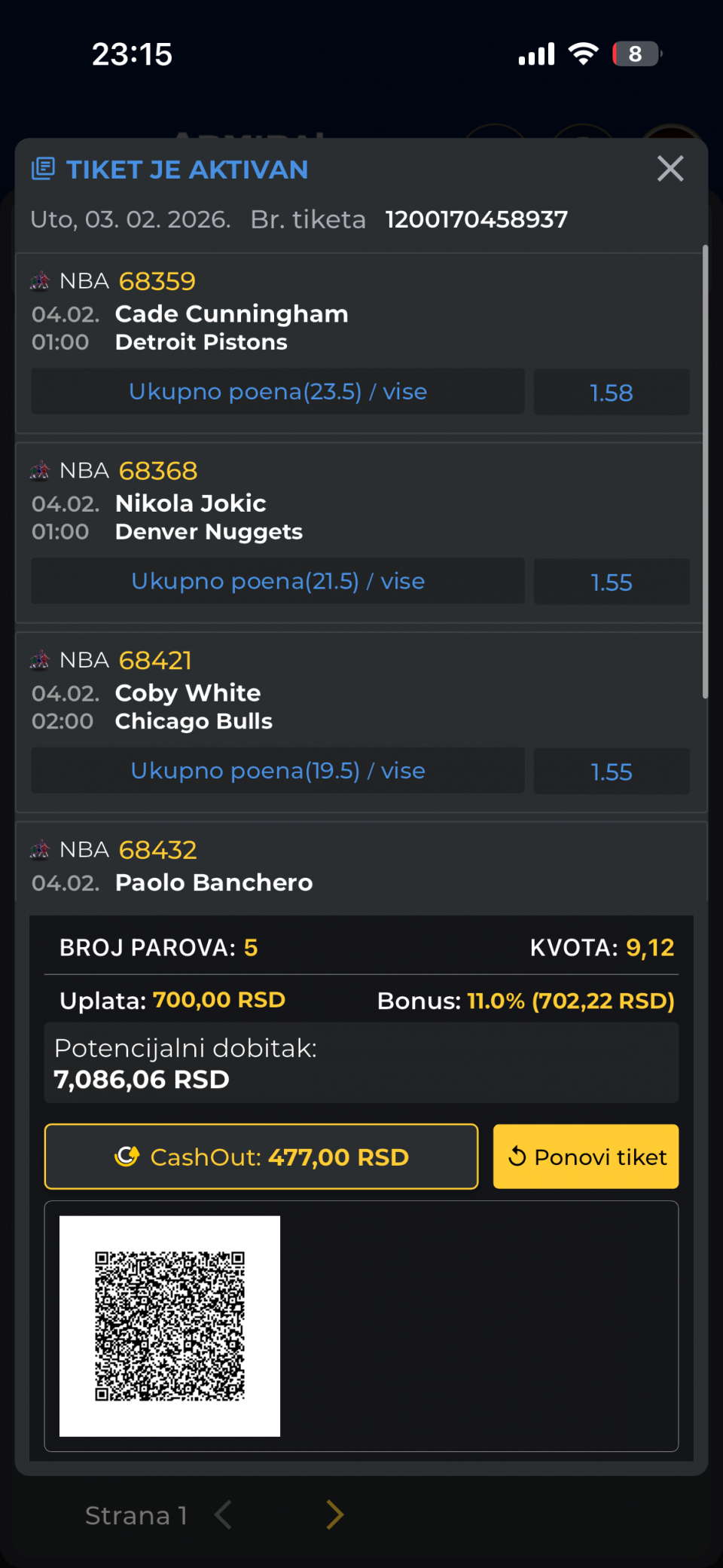The width and height of the screenshot is (723, 1568).
Task: Select Nikola Jokic points over 21.5 bet
Action: point(278,581)
